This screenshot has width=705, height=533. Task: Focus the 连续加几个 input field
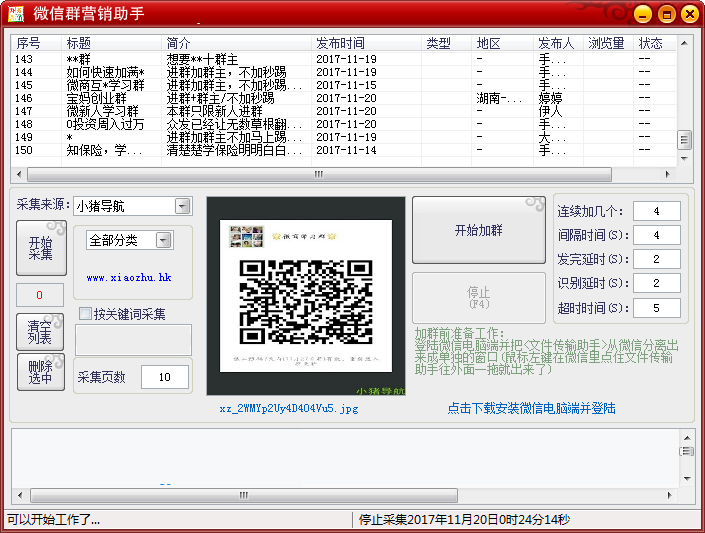pos(656,211)
